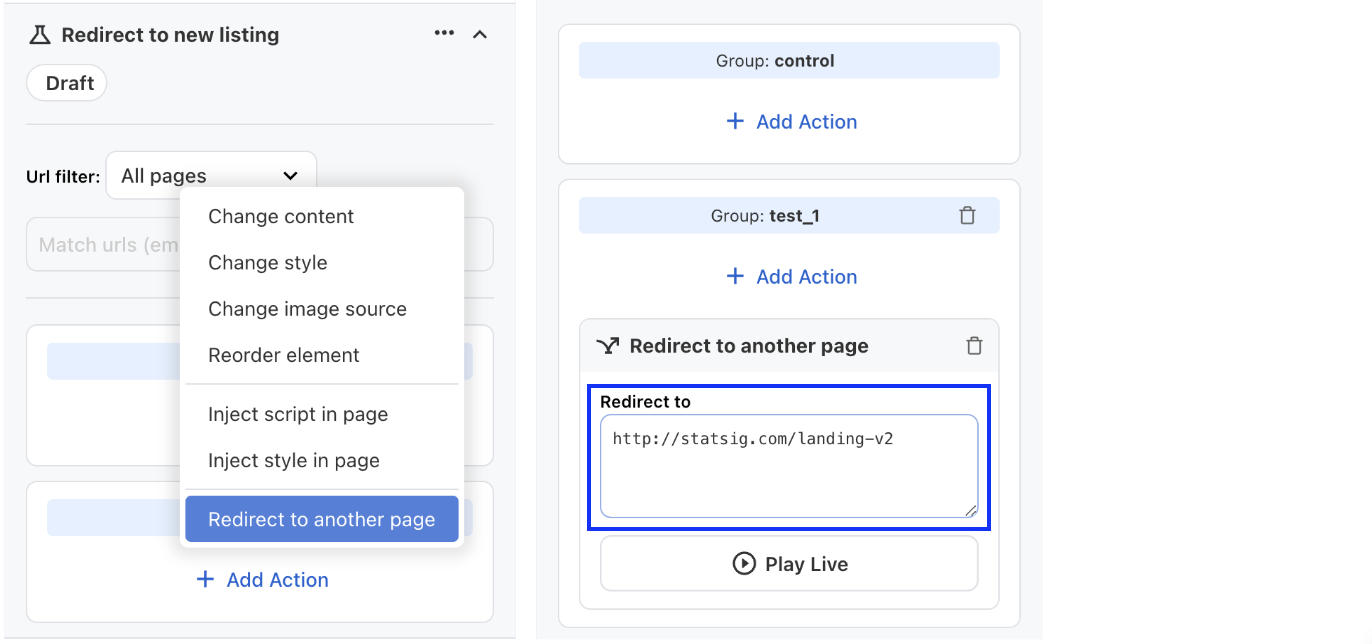Viewport: 1372px width, 644px height.
Task: Click the Group: control header bar
Action: 788,60
